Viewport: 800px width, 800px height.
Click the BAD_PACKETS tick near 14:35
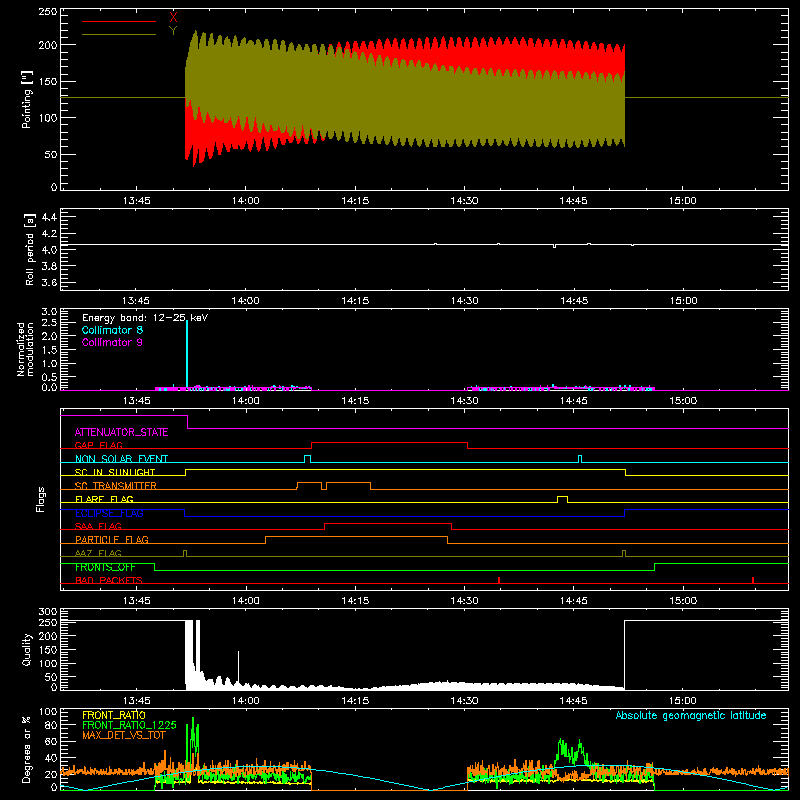pos(499,580)
